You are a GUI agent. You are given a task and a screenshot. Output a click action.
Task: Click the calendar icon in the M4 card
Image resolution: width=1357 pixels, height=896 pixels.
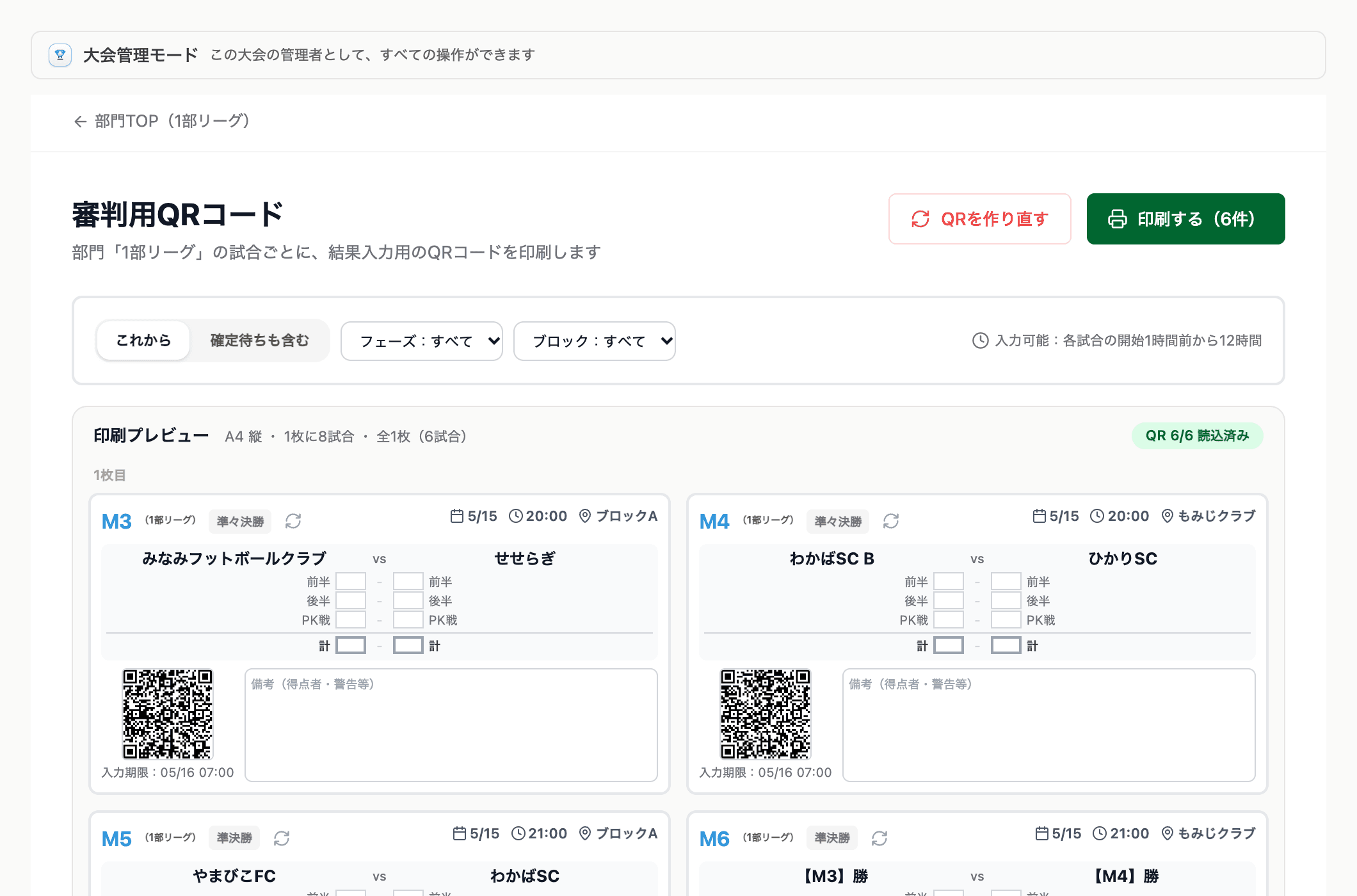(x=1040, y=516)
